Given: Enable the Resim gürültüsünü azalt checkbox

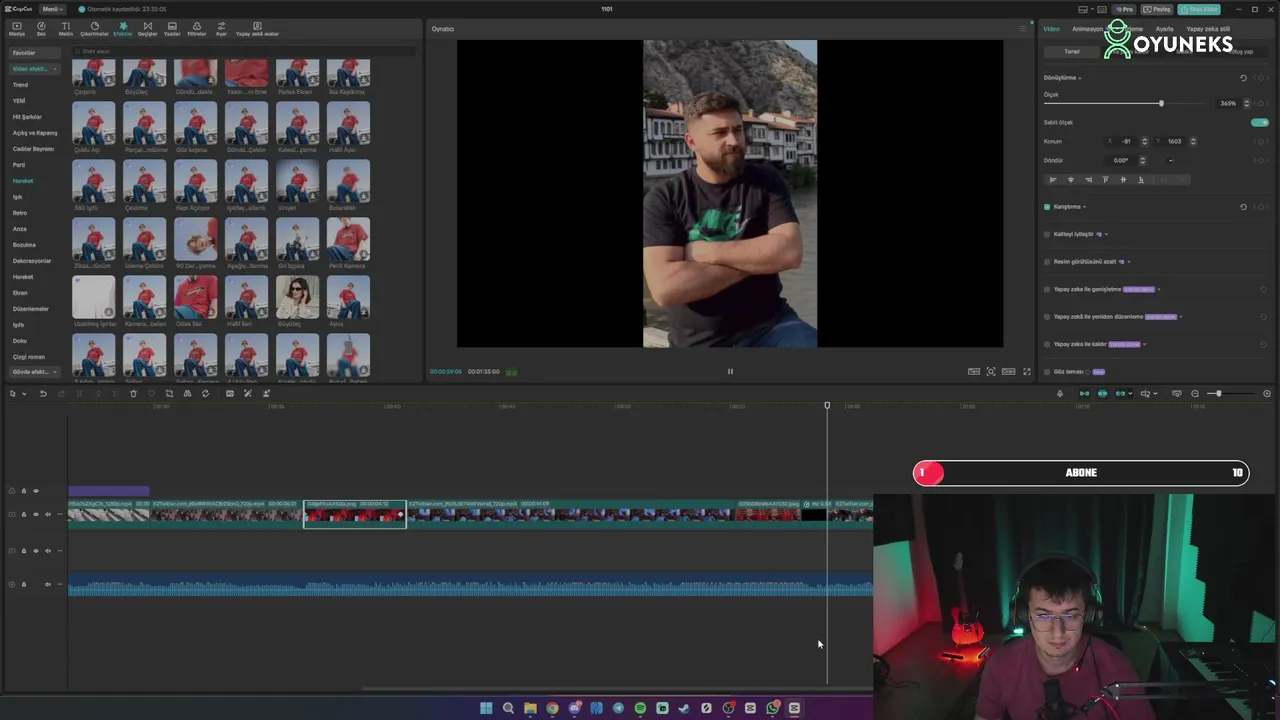Looking at the screenshot, I should [x=1047, y=262].
